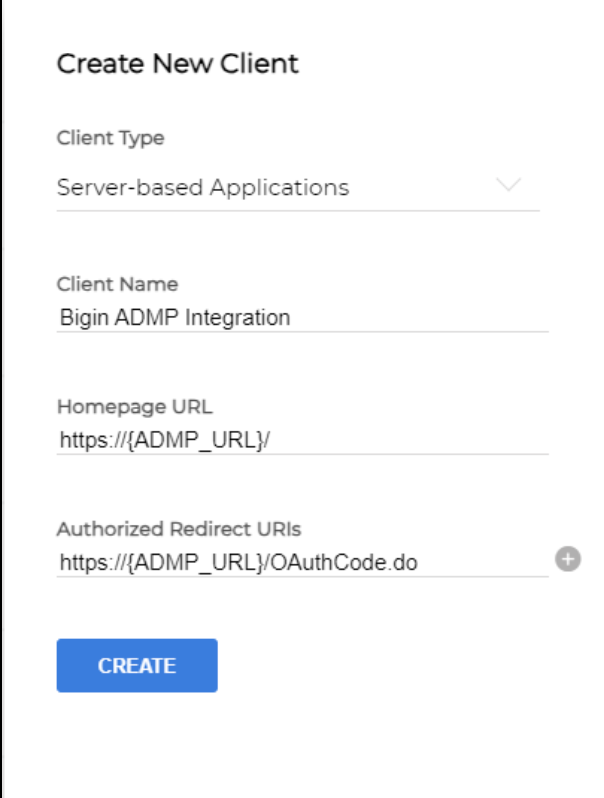Click the Client Name label

[117, 285]
